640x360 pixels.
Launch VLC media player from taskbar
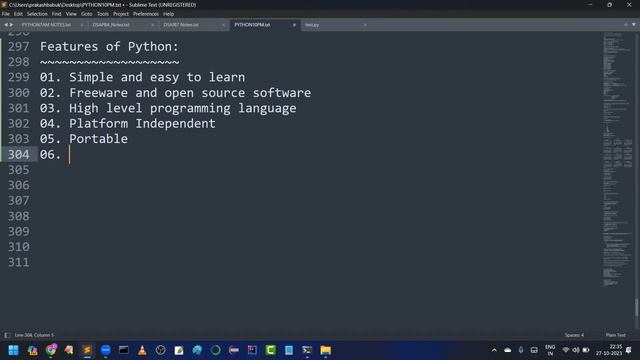click(x=142, y=350)
